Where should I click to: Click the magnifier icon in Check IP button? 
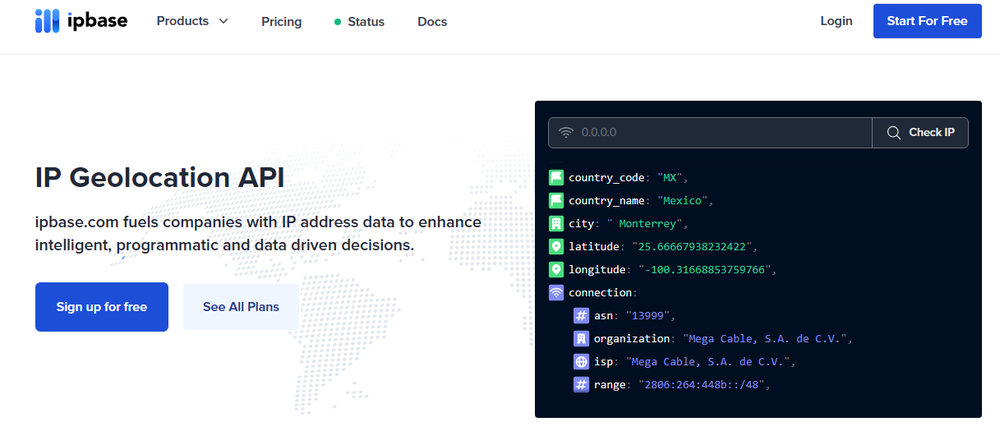coord(894,133)
